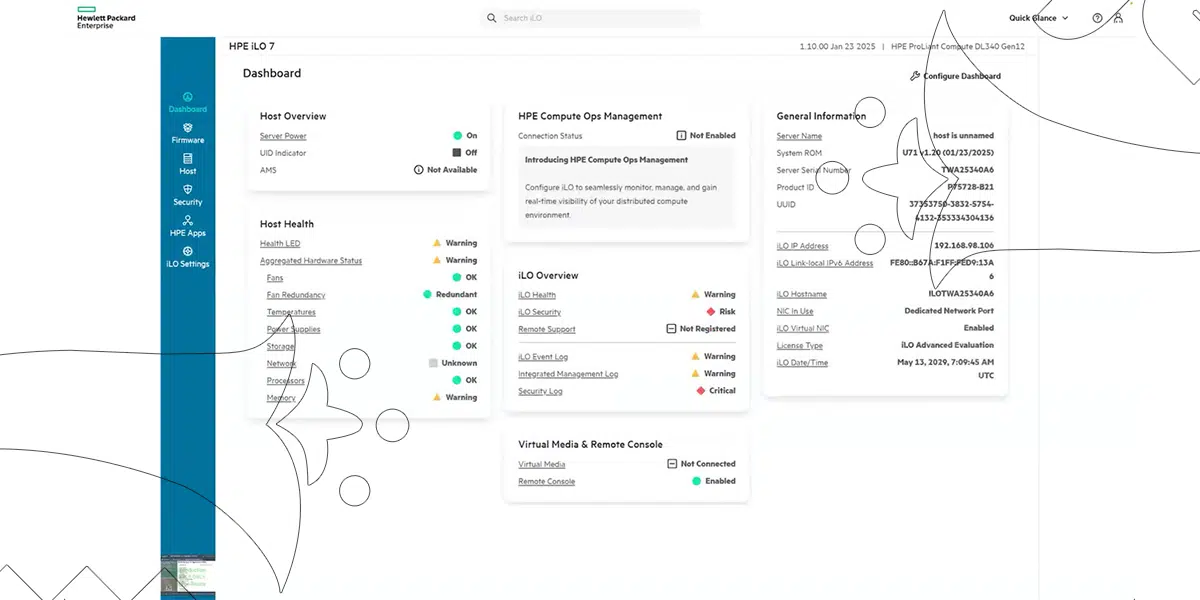Select the Host sidebar icon
1200x600 pixels.
[188, 159]
